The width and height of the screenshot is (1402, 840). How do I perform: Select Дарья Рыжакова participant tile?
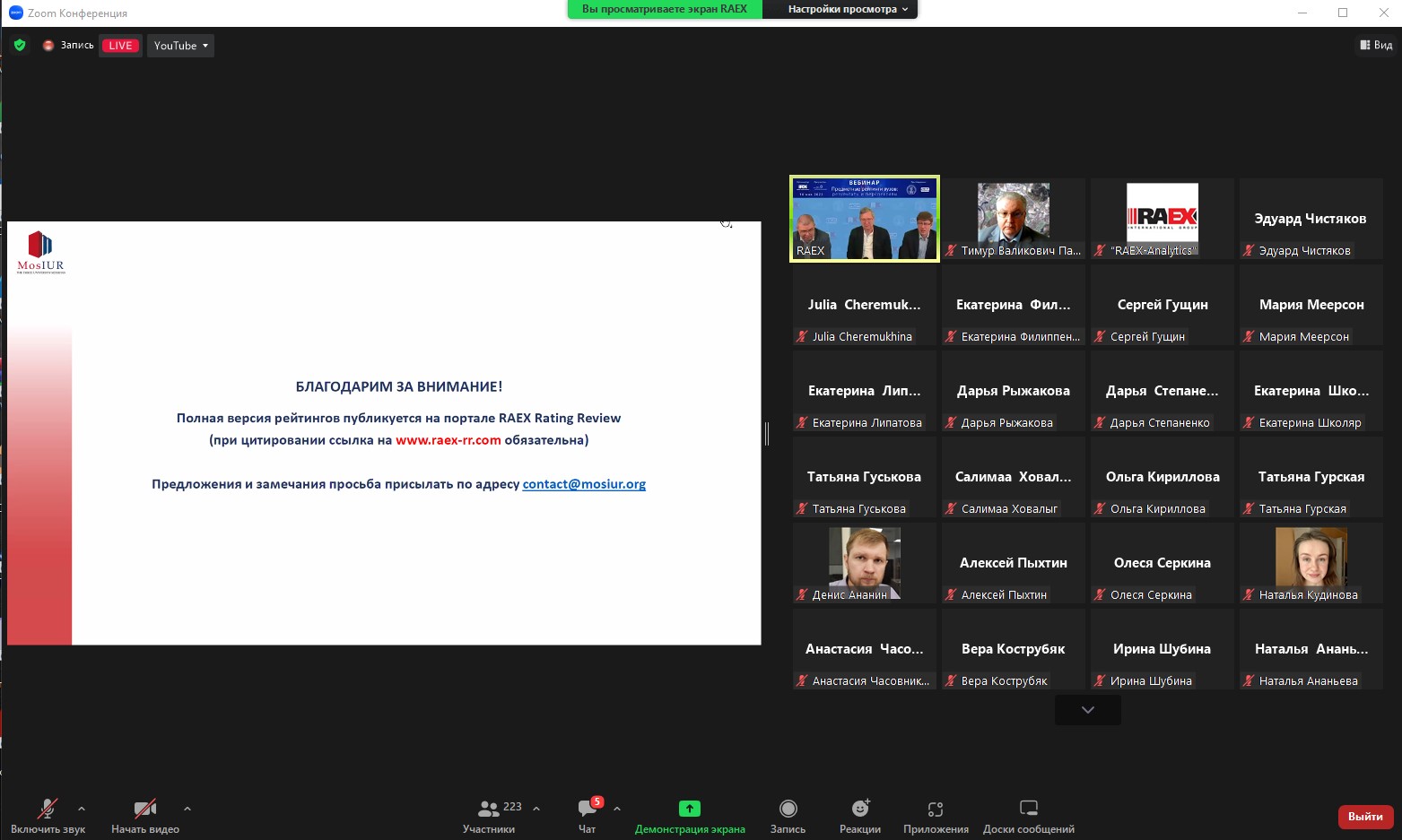[x=1014, y=391]
